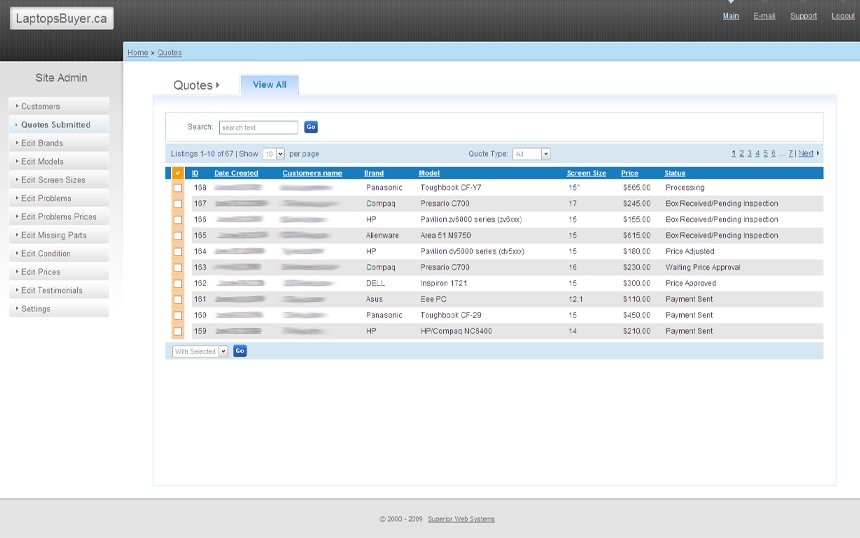
Task: Go to page 2 of listings
Action: tap(742, 154)
